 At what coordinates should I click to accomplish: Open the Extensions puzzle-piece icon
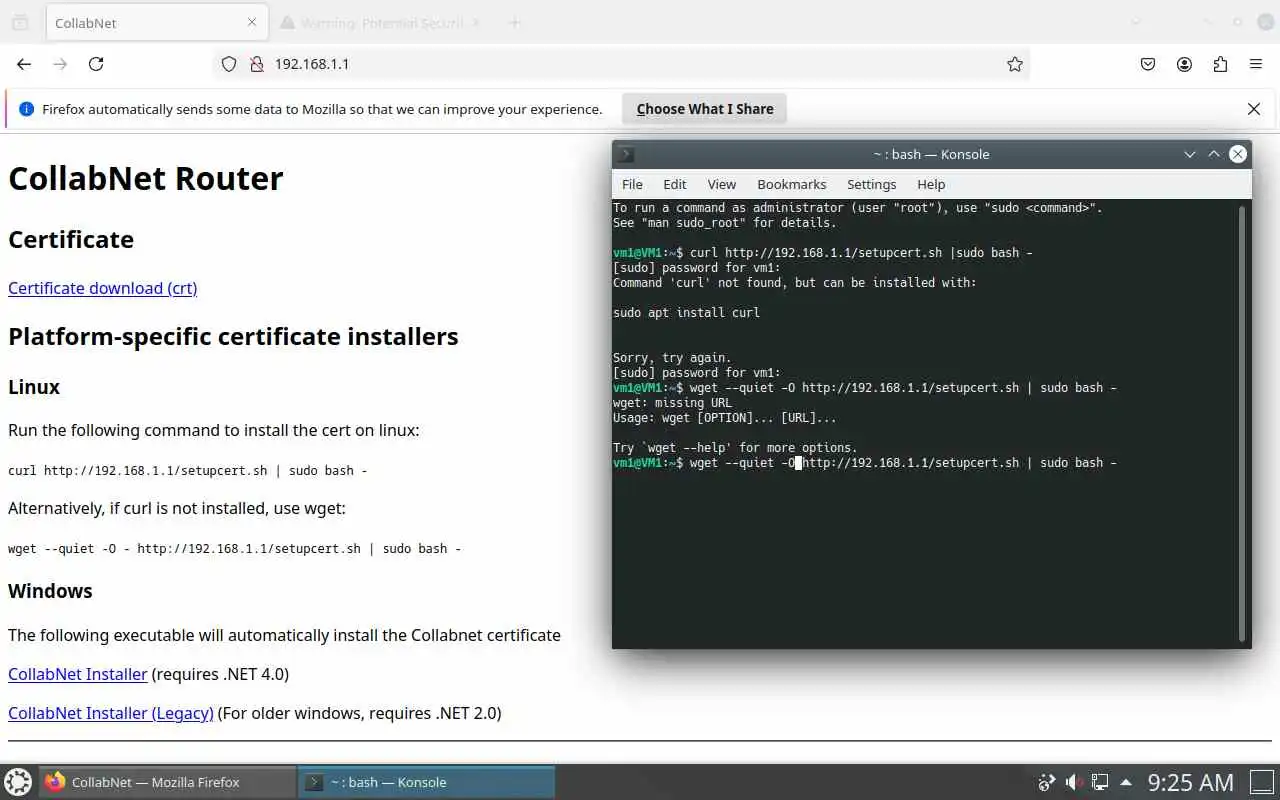(1220, 64)
